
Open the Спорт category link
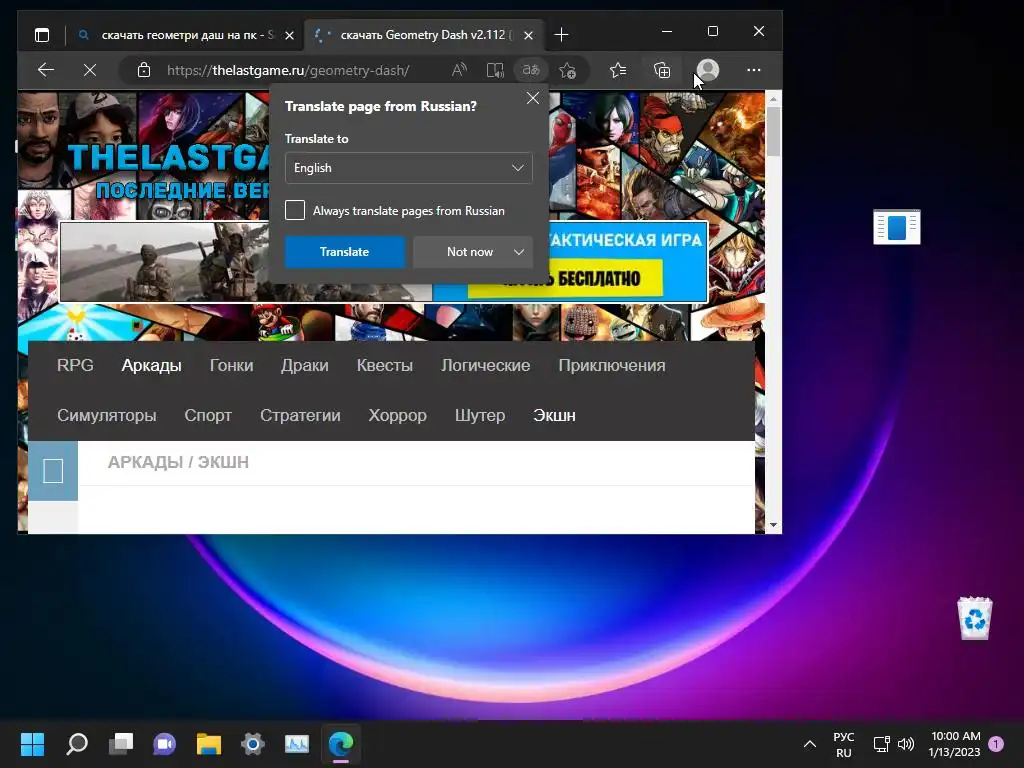pos(208,415)
